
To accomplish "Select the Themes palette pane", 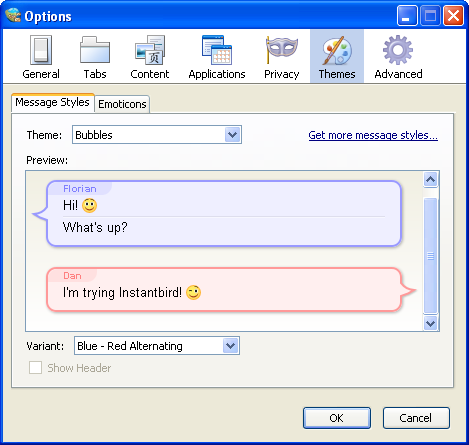I will 337,57.
